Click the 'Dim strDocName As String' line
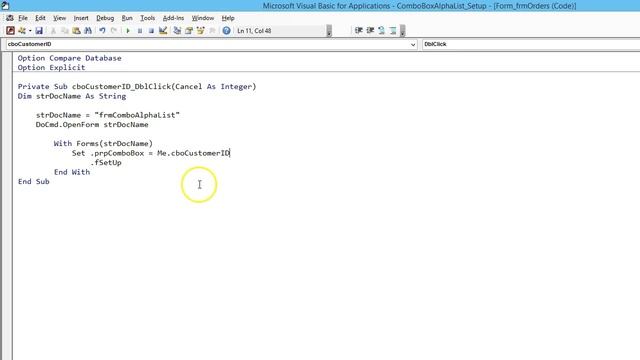The width and height of the screenshot is (640, 360). (72, 96)
